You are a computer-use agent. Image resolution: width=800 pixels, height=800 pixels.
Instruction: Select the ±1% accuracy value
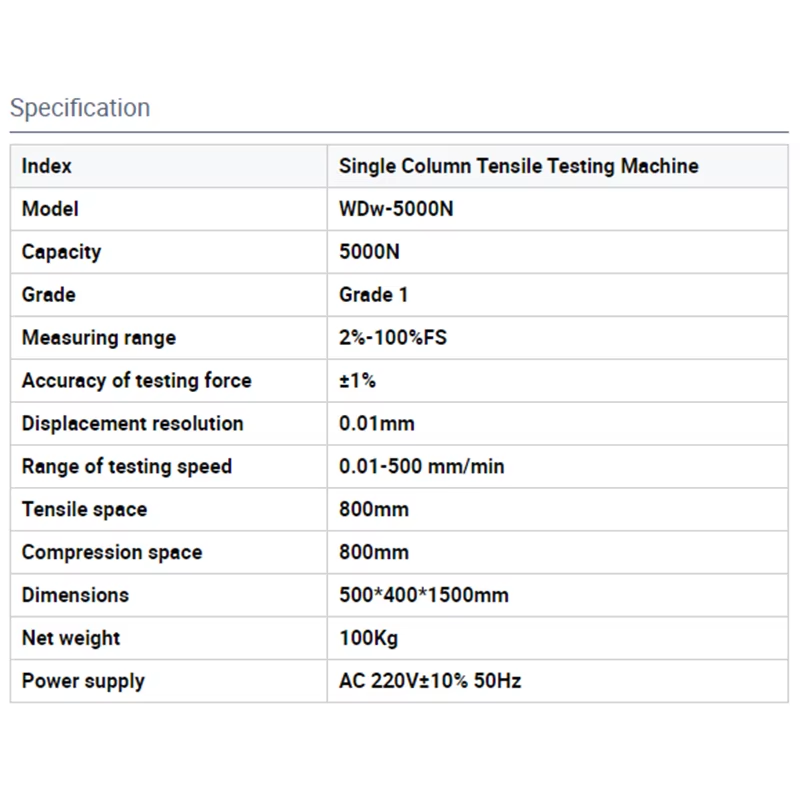358,380
